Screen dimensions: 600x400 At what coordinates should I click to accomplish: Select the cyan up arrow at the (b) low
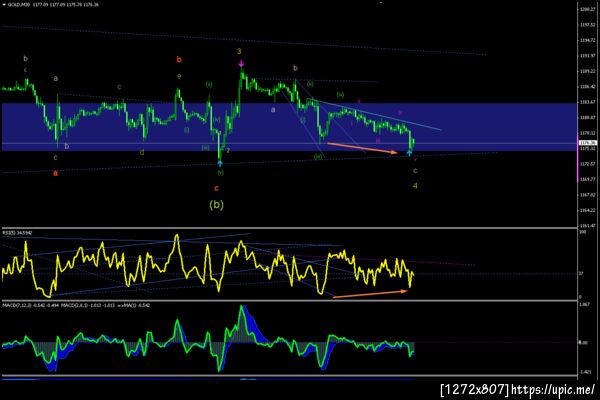[220, 163]
